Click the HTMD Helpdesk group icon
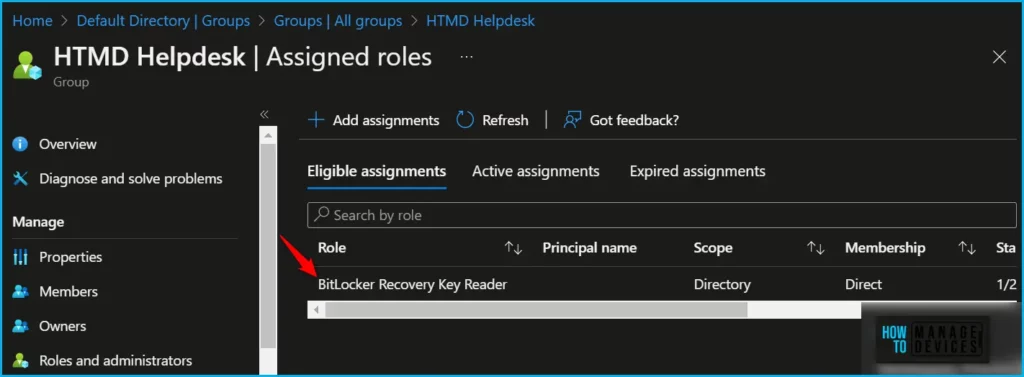This screenshot has height=377, width=1024. [x=27, y=65]
